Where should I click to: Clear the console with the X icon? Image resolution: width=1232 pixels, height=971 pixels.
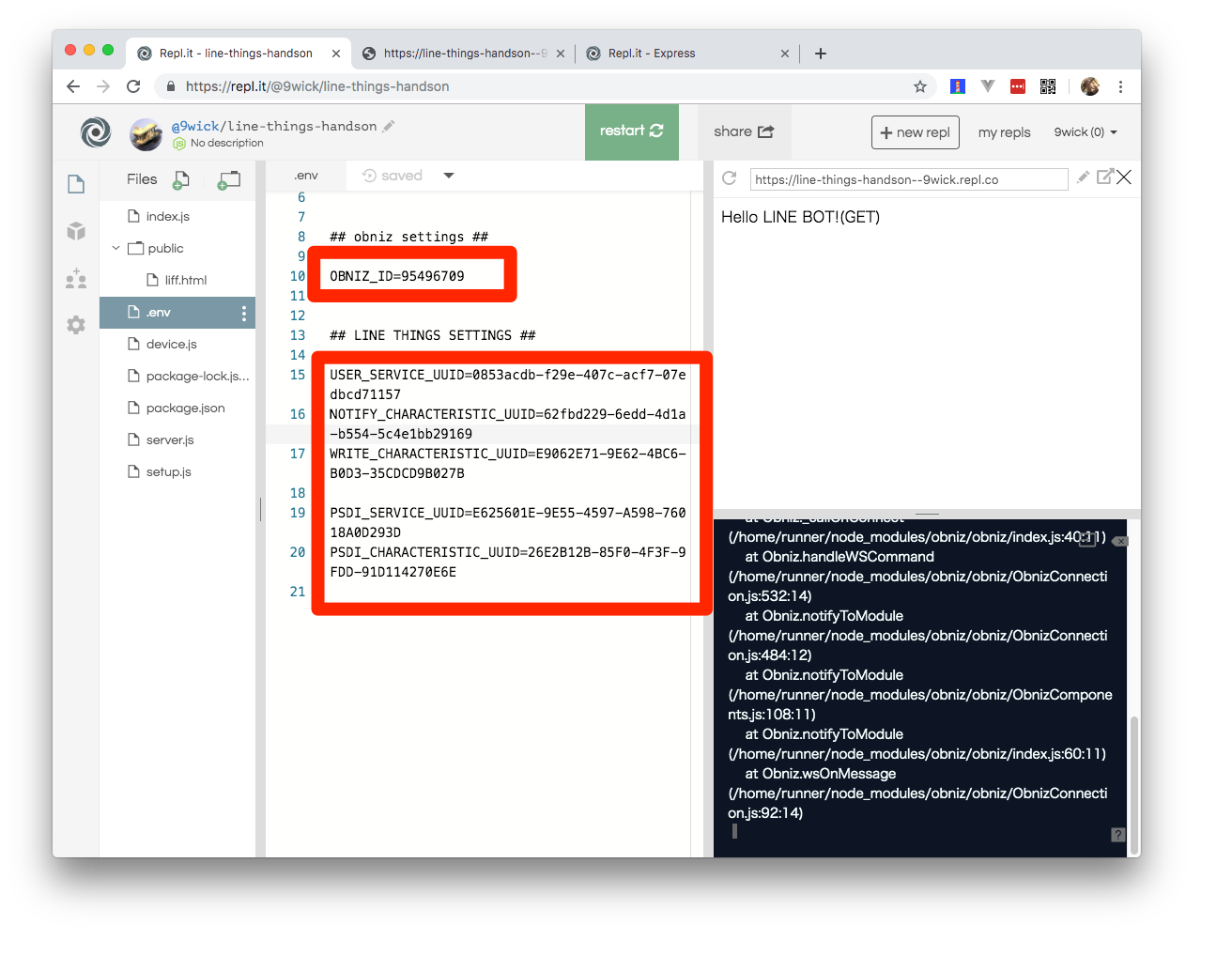point(1120,541)
